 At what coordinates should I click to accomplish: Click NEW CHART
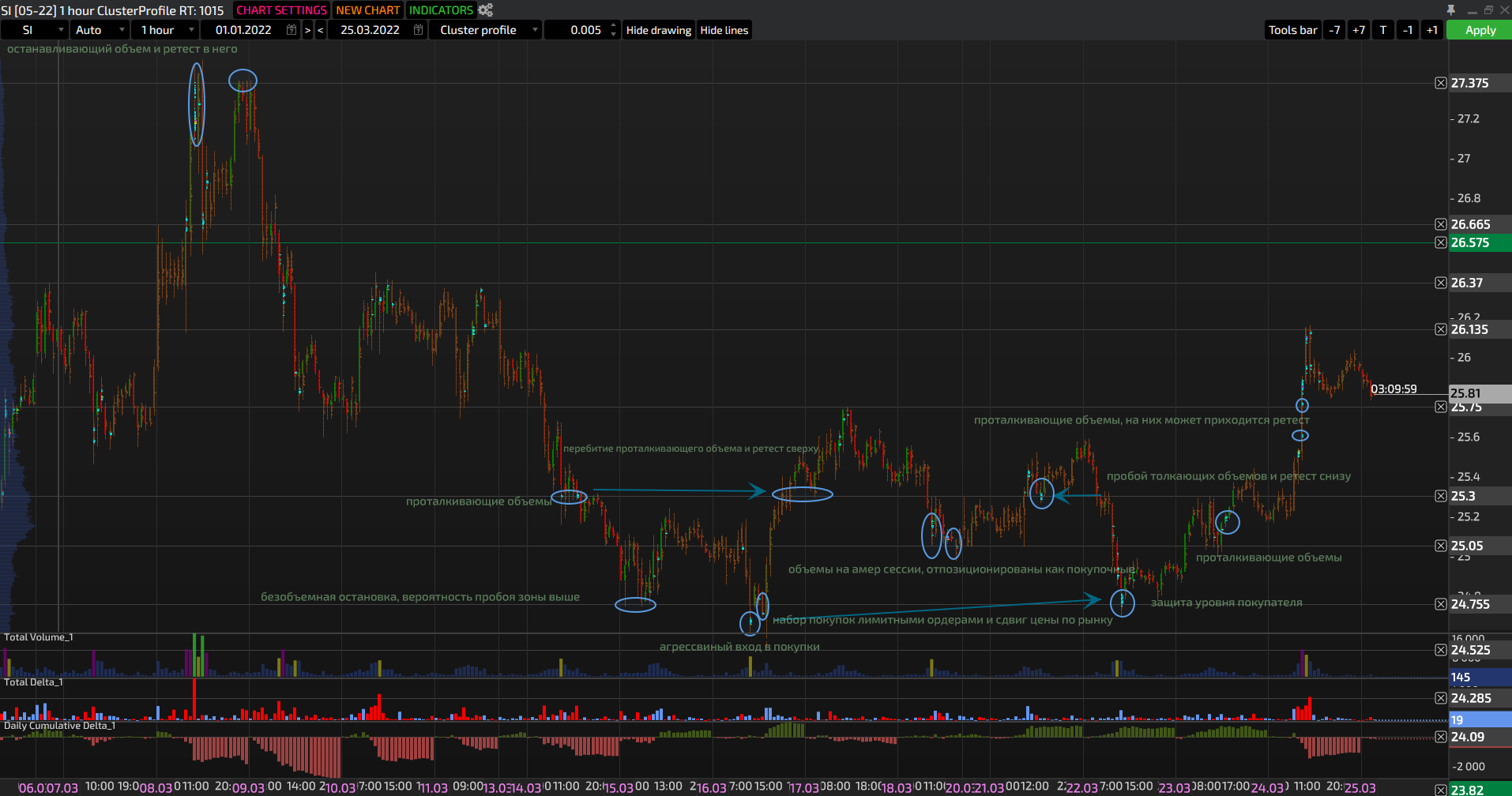368,10
